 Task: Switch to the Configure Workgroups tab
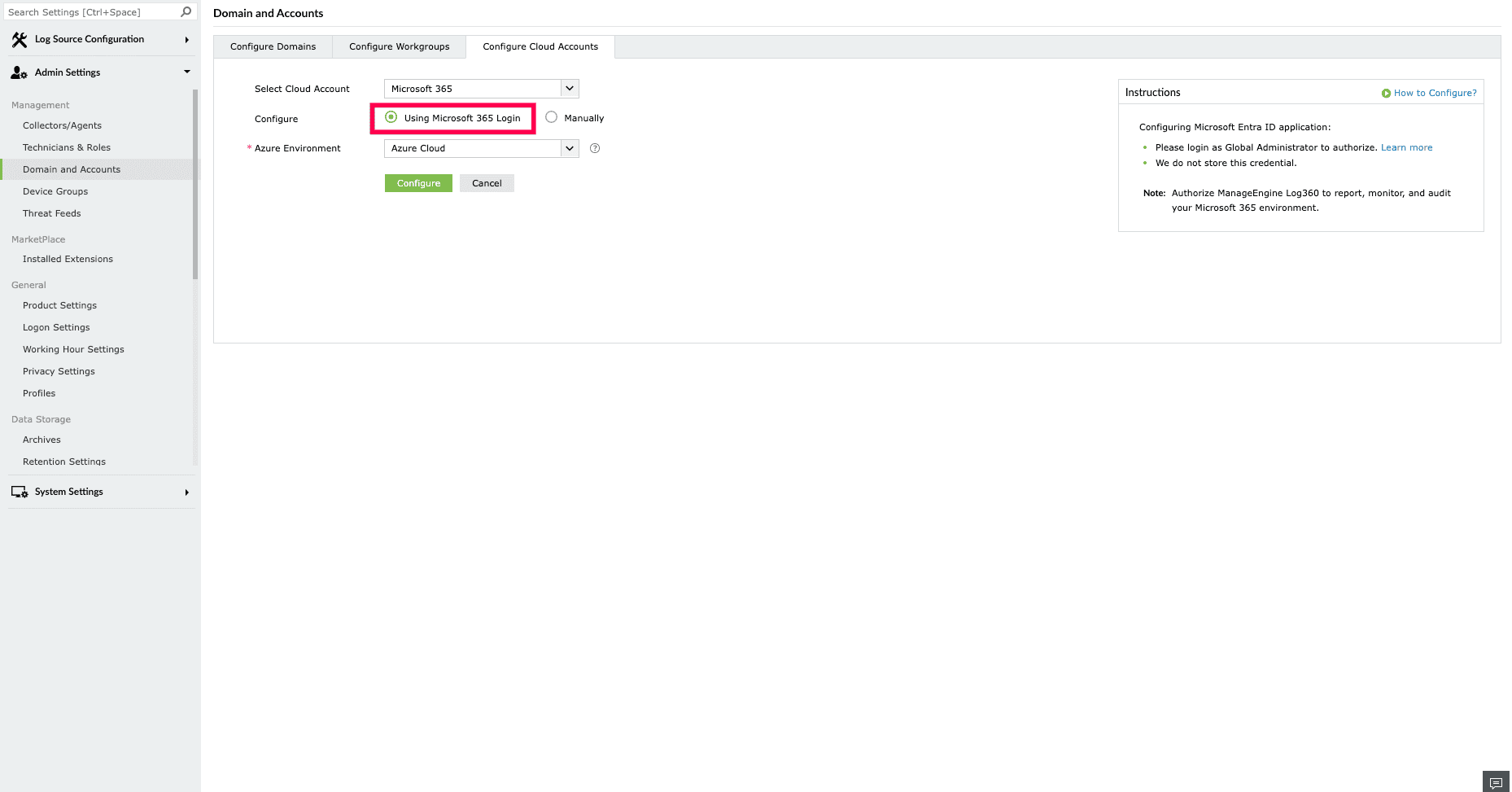pos(399,46)
